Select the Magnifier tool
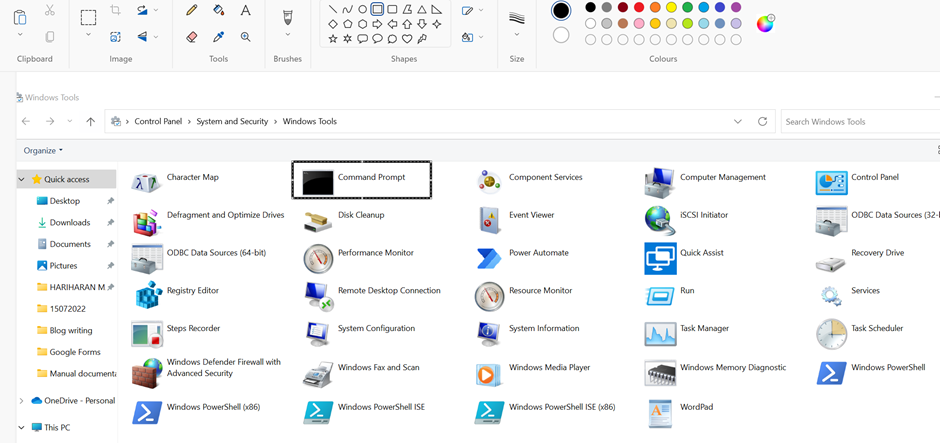940x443 pixels. tap(245, 37)
